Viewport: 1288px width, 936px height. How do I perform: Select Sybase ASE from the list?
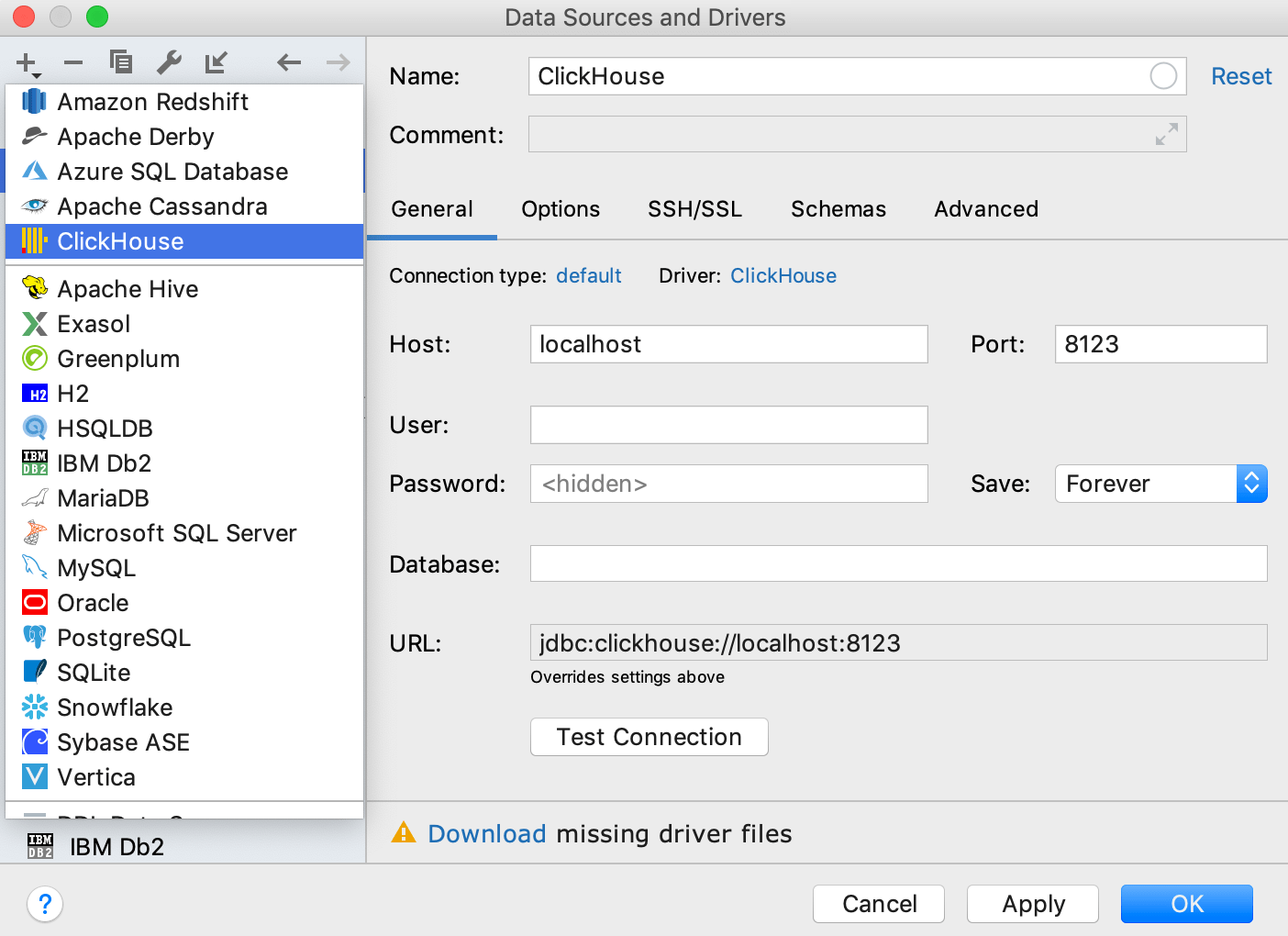pos(184,742)
